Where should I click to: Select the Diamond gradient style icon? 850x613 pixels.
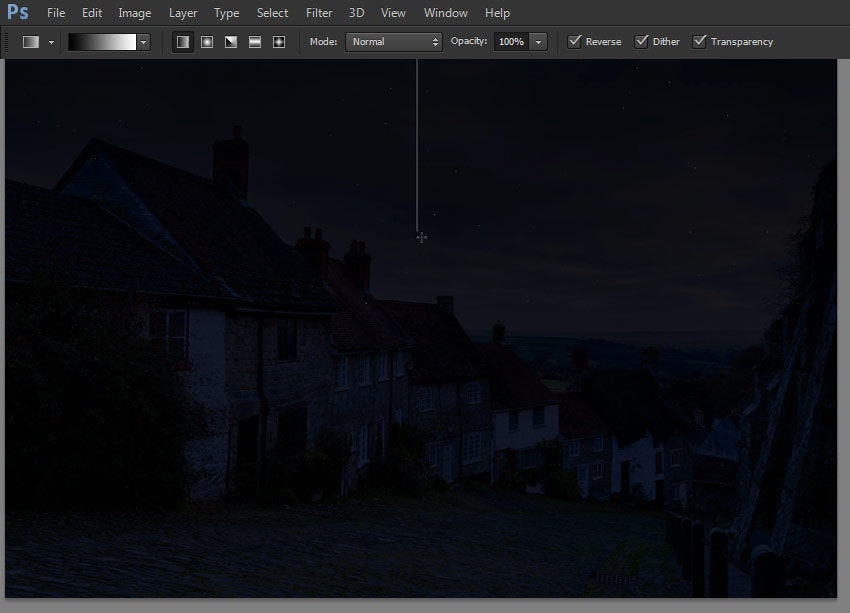pos(278,42)
